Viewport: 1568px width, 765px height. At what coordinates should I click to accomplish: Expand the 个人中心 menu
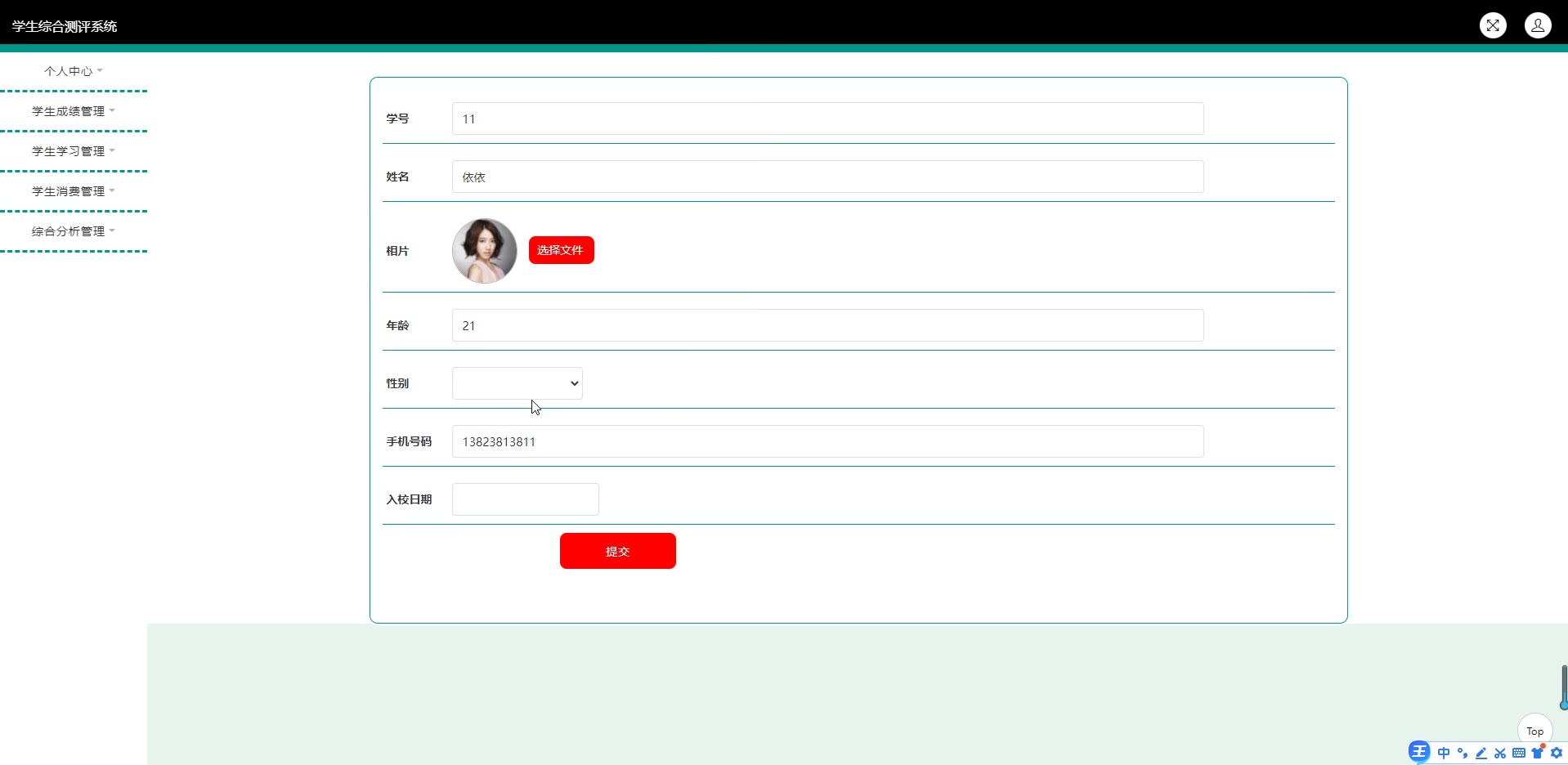[x=74, y=71]
